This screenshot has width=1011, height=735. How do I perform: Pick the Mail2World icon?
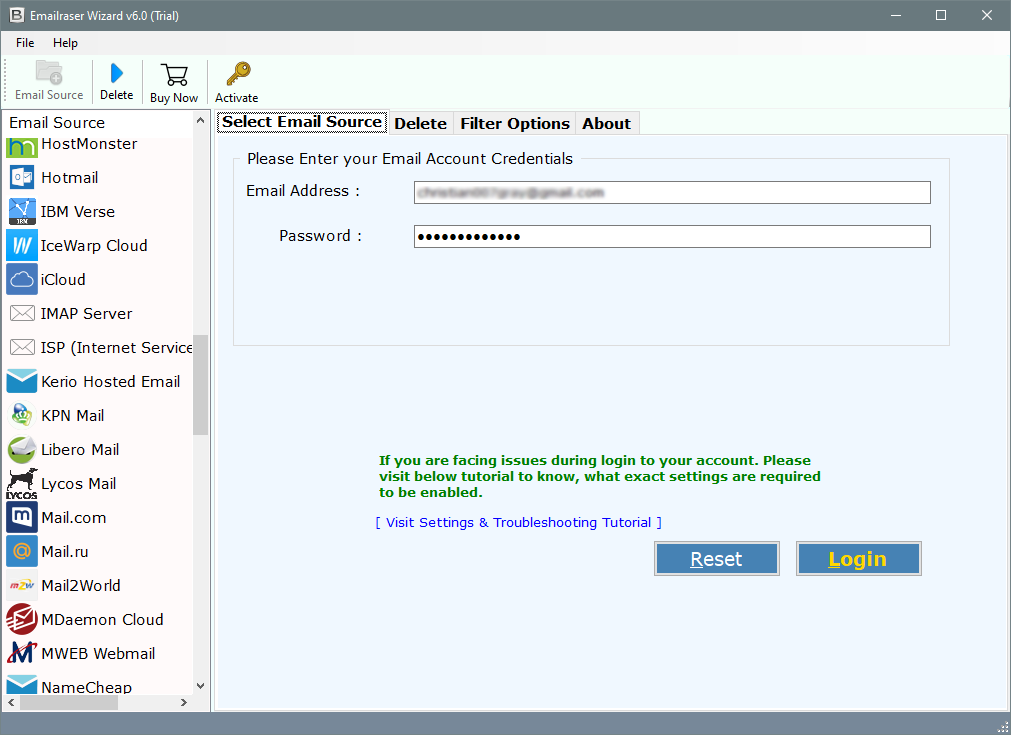(22, 585)
